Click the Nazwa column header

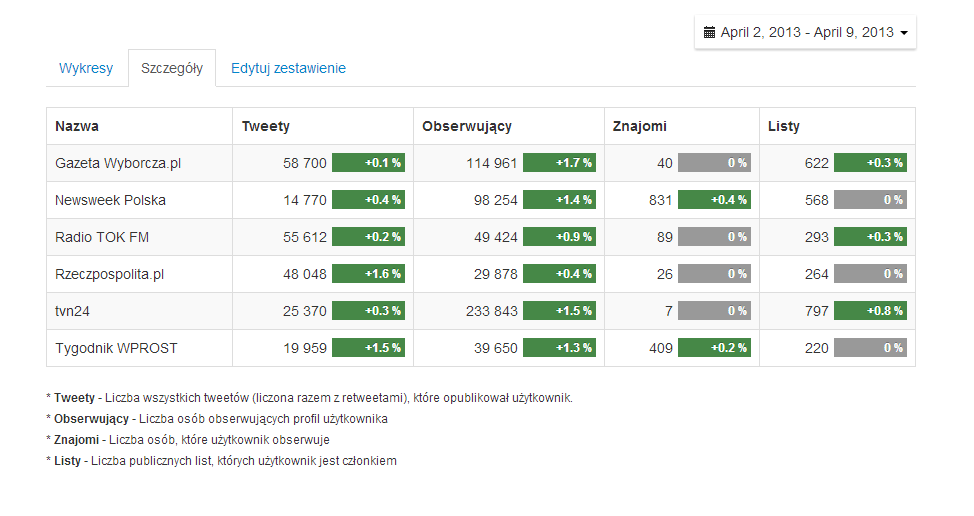pos(77,126)
